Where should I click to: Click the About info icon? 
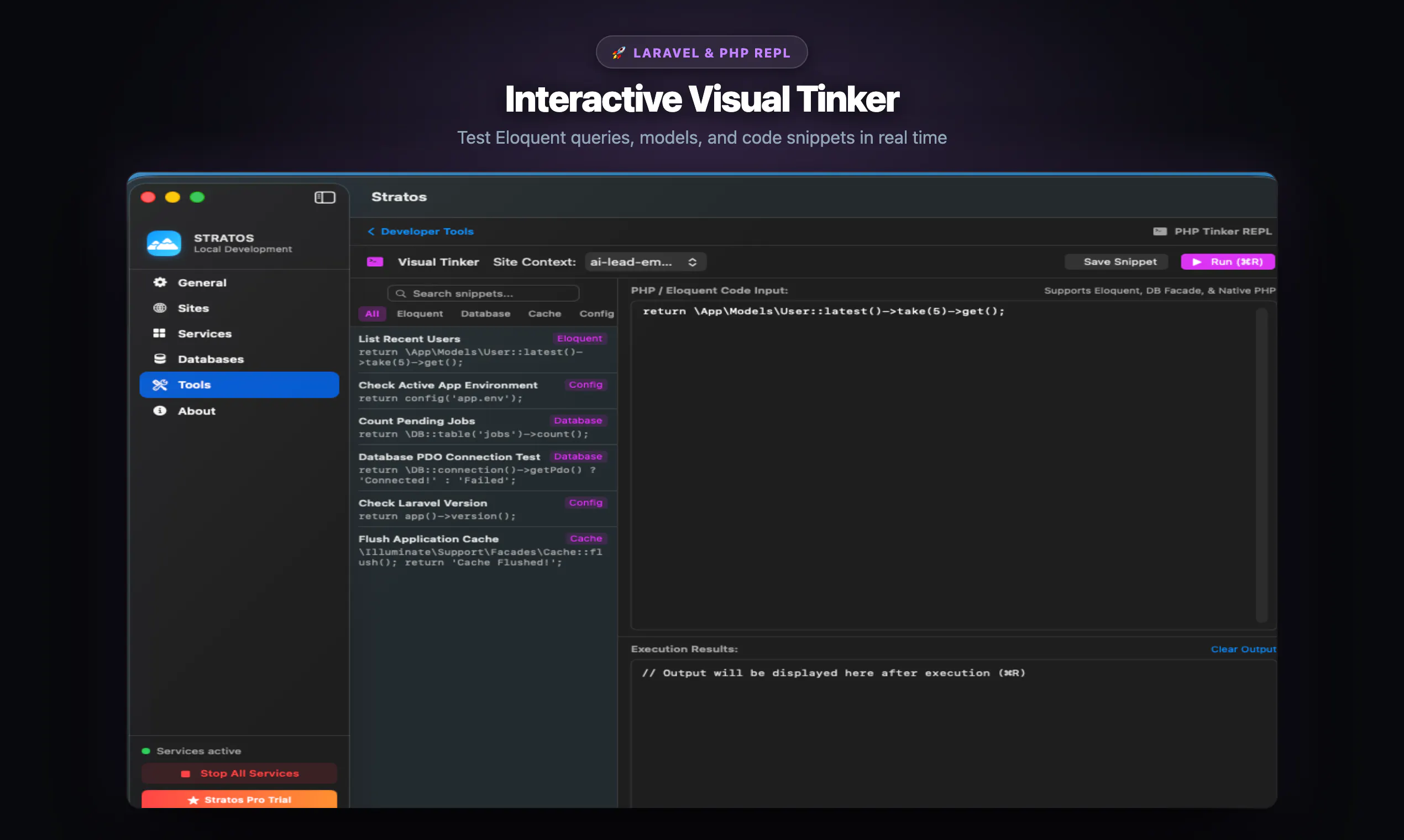[160, 411]
